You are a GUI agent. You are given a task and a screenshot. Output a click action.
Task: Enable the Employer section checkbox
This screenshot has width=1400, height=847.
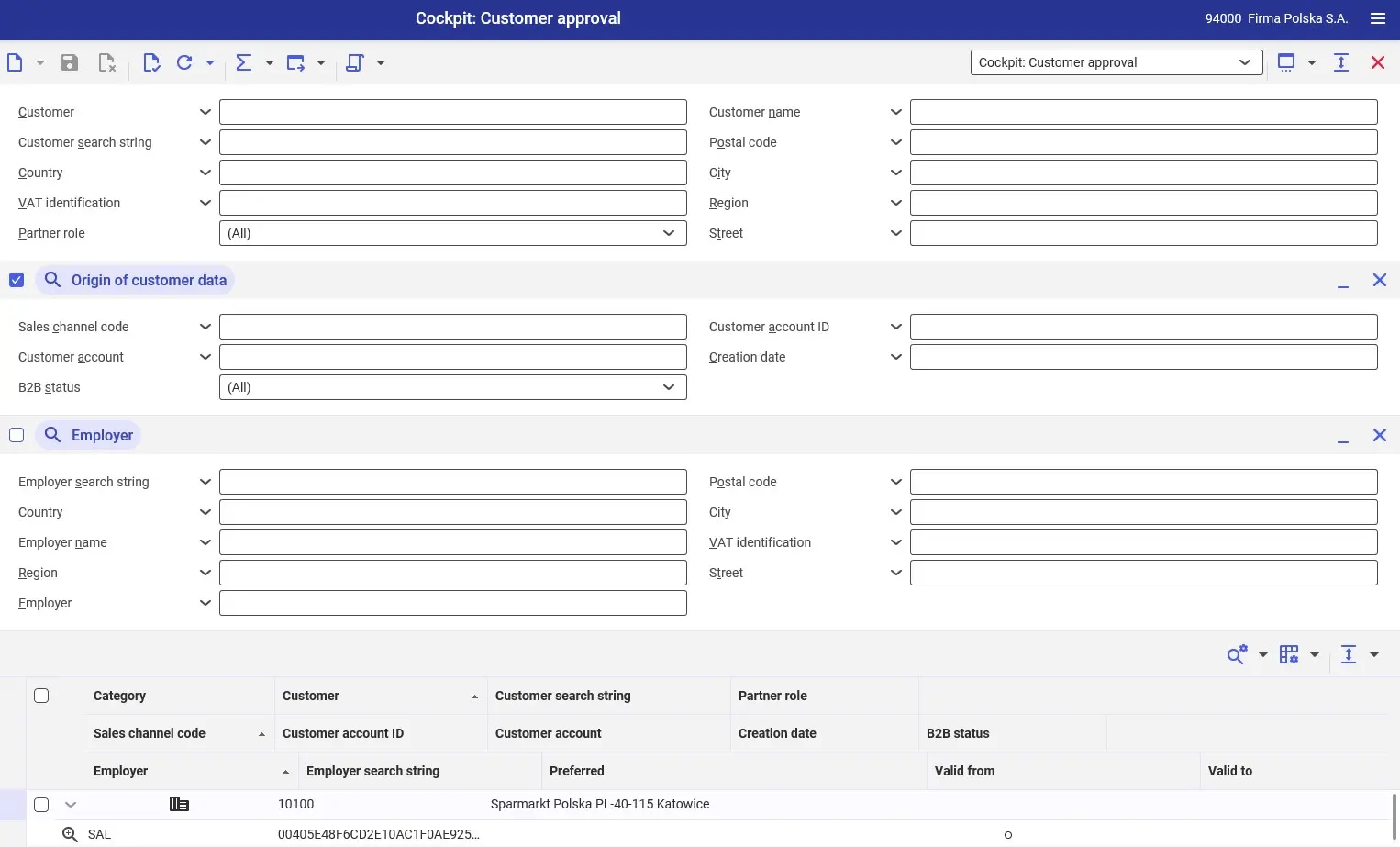point(17,435)
